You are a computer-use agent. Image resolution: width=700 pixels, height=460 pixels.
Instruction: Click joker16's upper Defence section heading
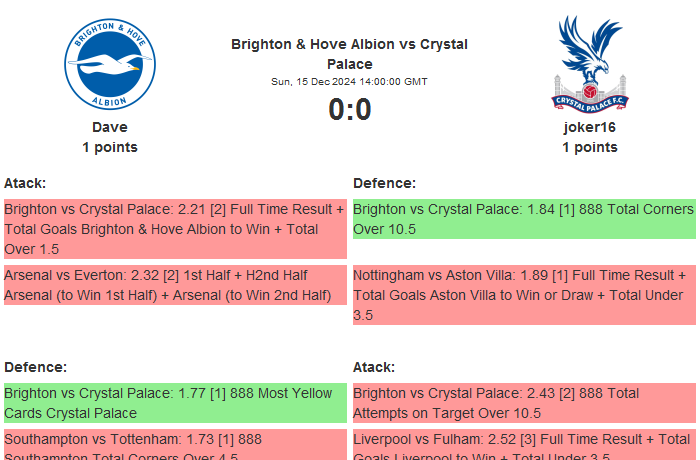(x=384, y=183)
